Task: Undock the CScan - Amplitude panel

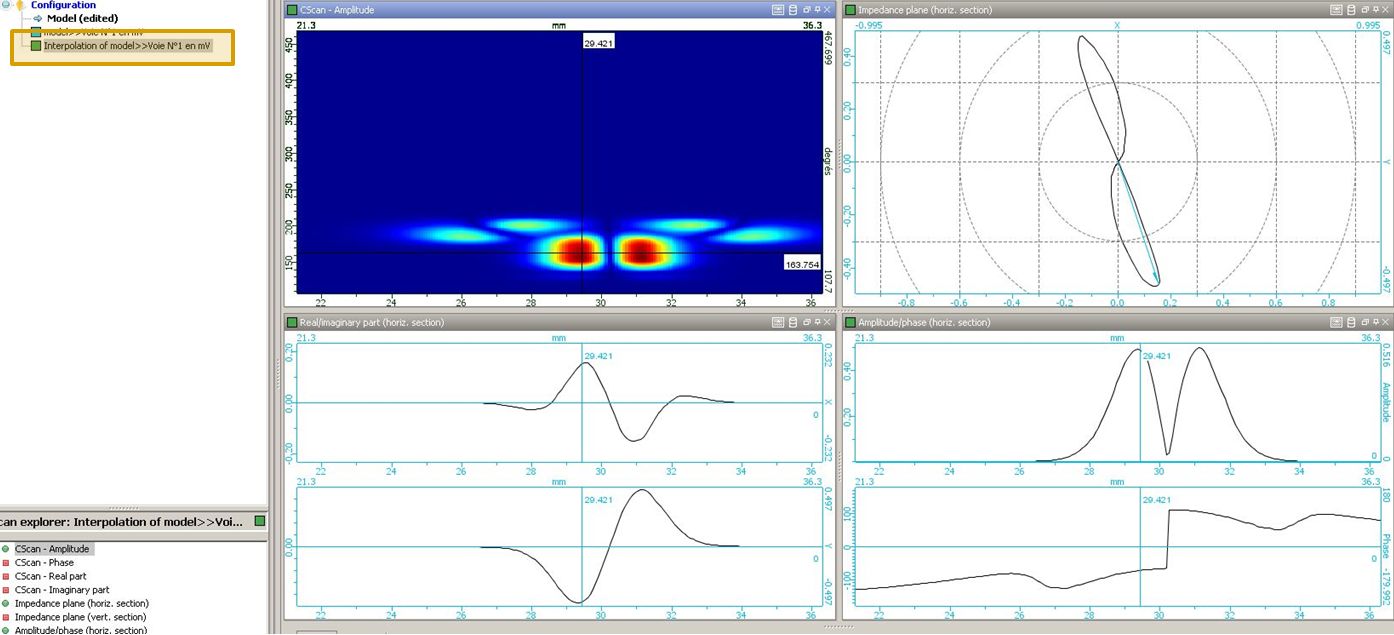Action: click(807, 10)
